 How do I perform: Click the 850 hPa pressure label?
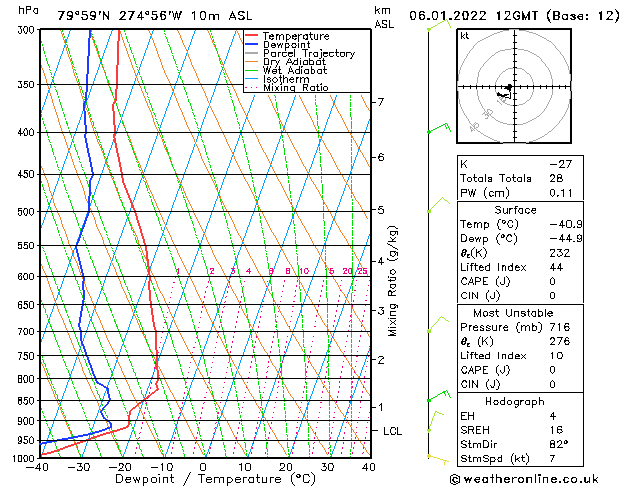[x=28, y=401]
